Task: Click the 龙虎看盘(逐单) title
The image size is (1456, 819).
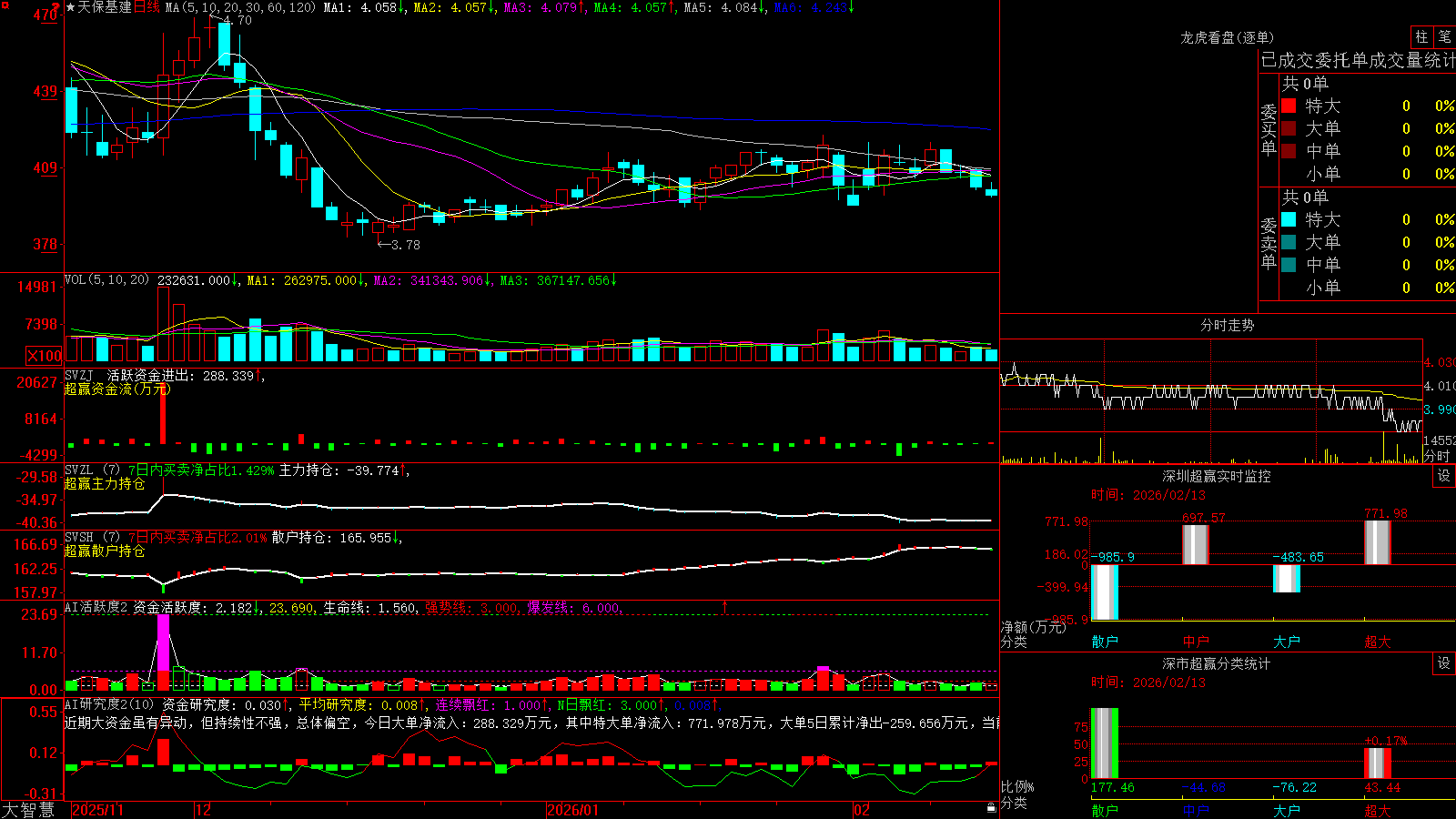Action: click(1227, 37)
